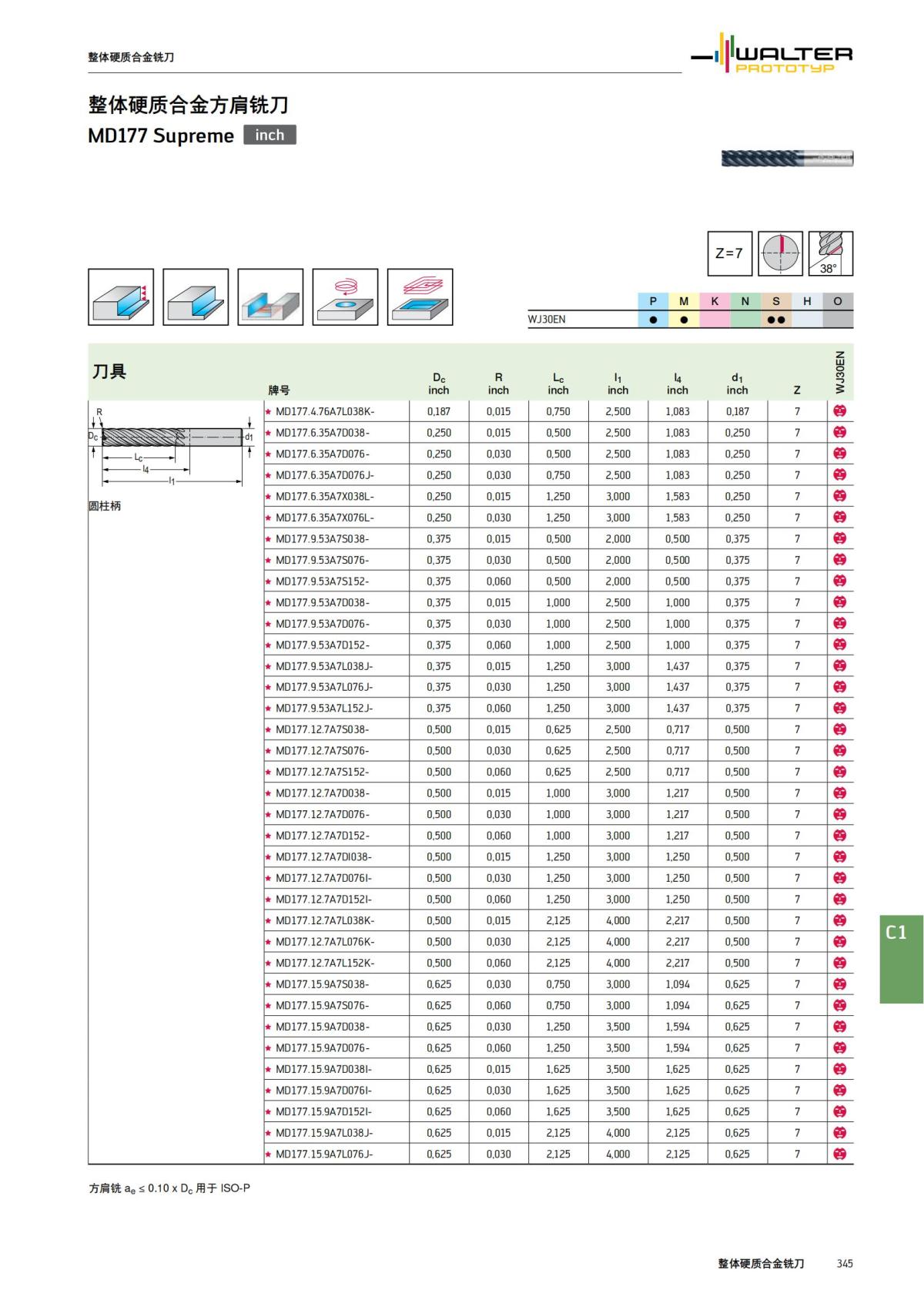Click the Z=7 flute count icon

pos(729,253)
